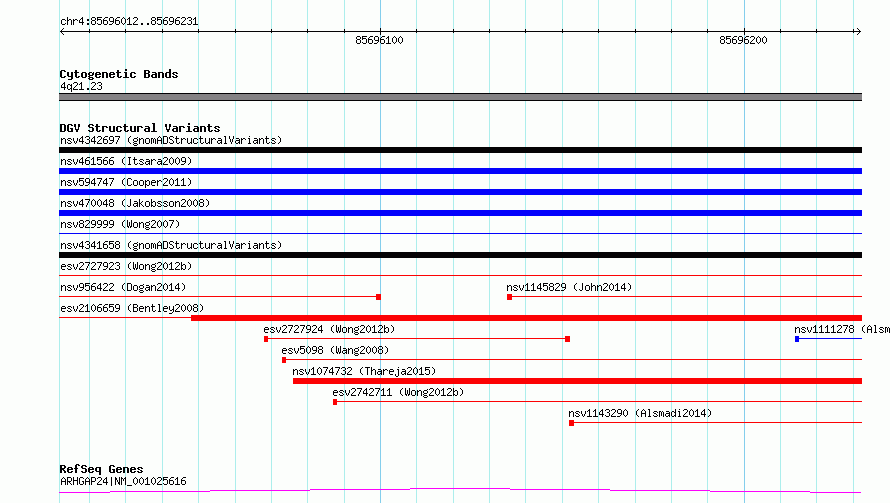Select the nsv1111278 variant label

pyautogui.click(x=842, y=329)
